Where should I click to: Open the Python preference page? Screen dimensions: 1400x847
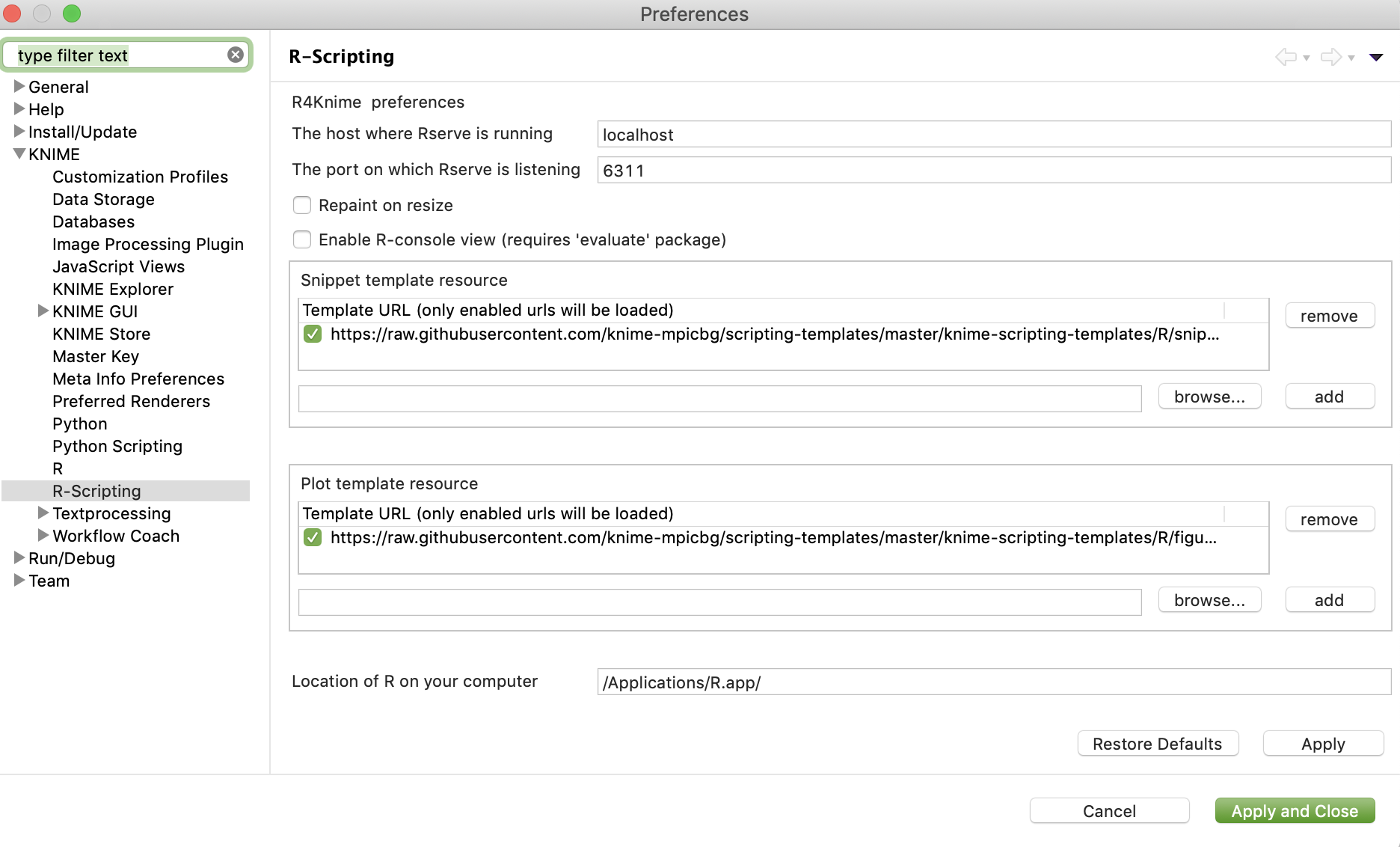[79, 423]
